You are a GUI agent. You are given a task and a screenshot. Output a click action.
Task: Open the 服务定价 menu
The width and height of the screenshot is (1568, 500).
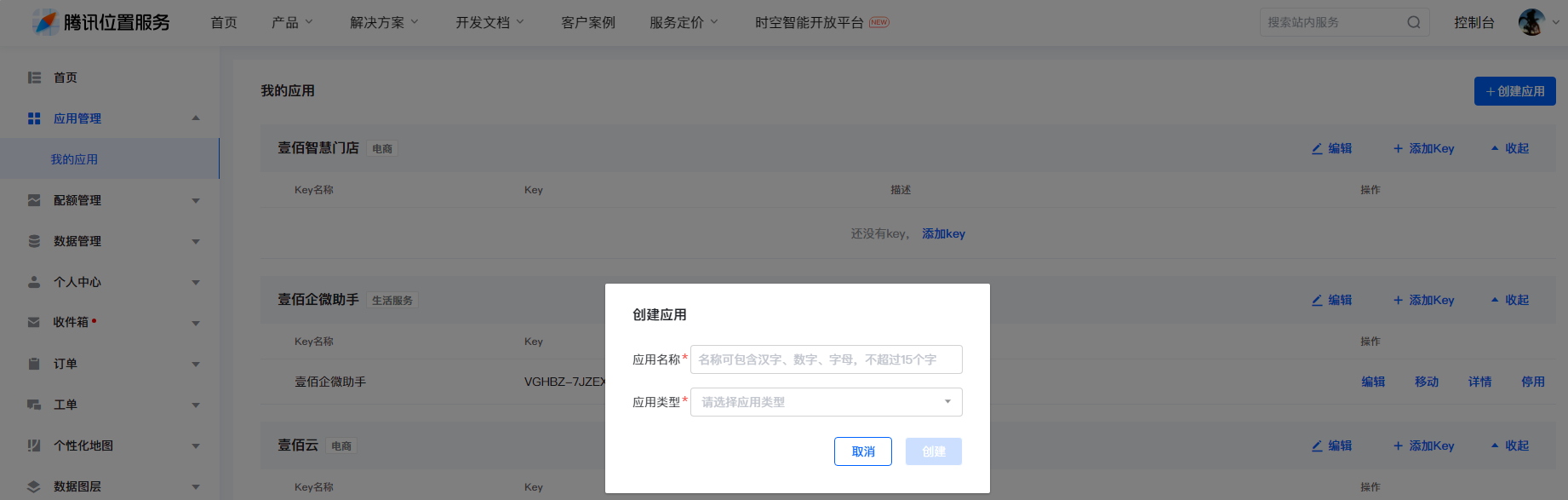click(684, 22)
